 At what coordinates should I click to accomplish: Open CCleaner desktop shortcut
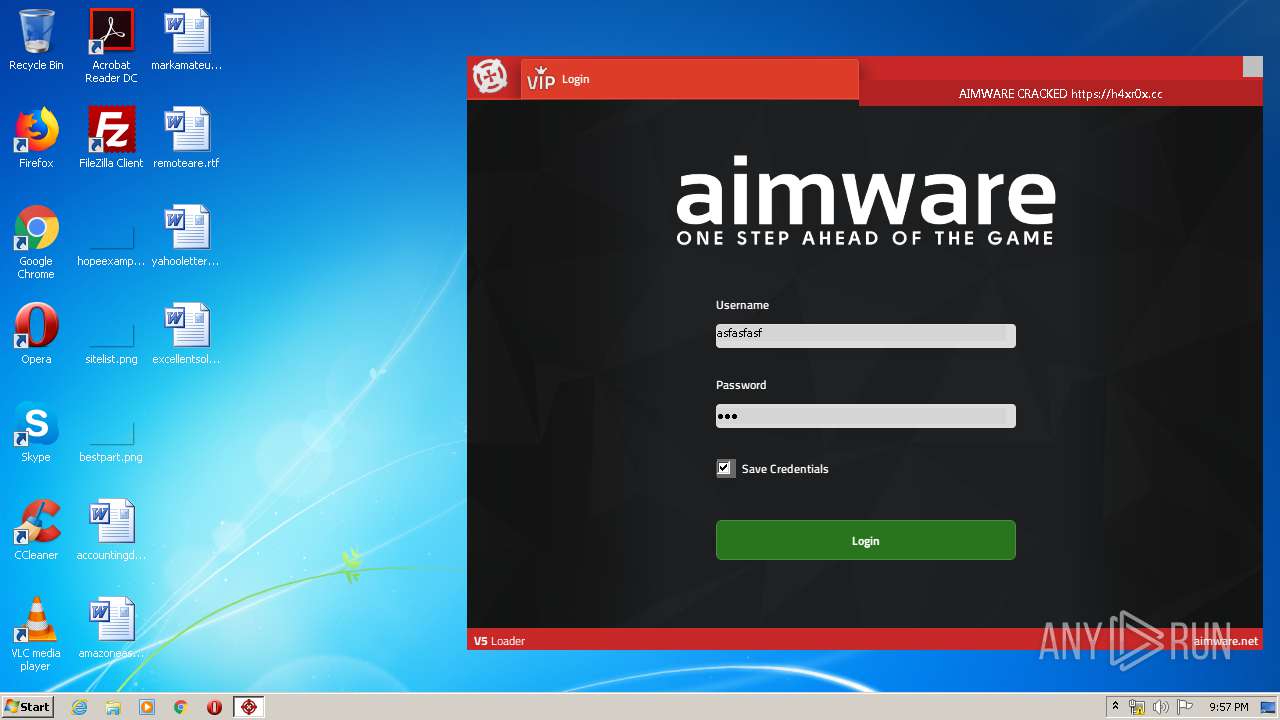tap(36, 530)
